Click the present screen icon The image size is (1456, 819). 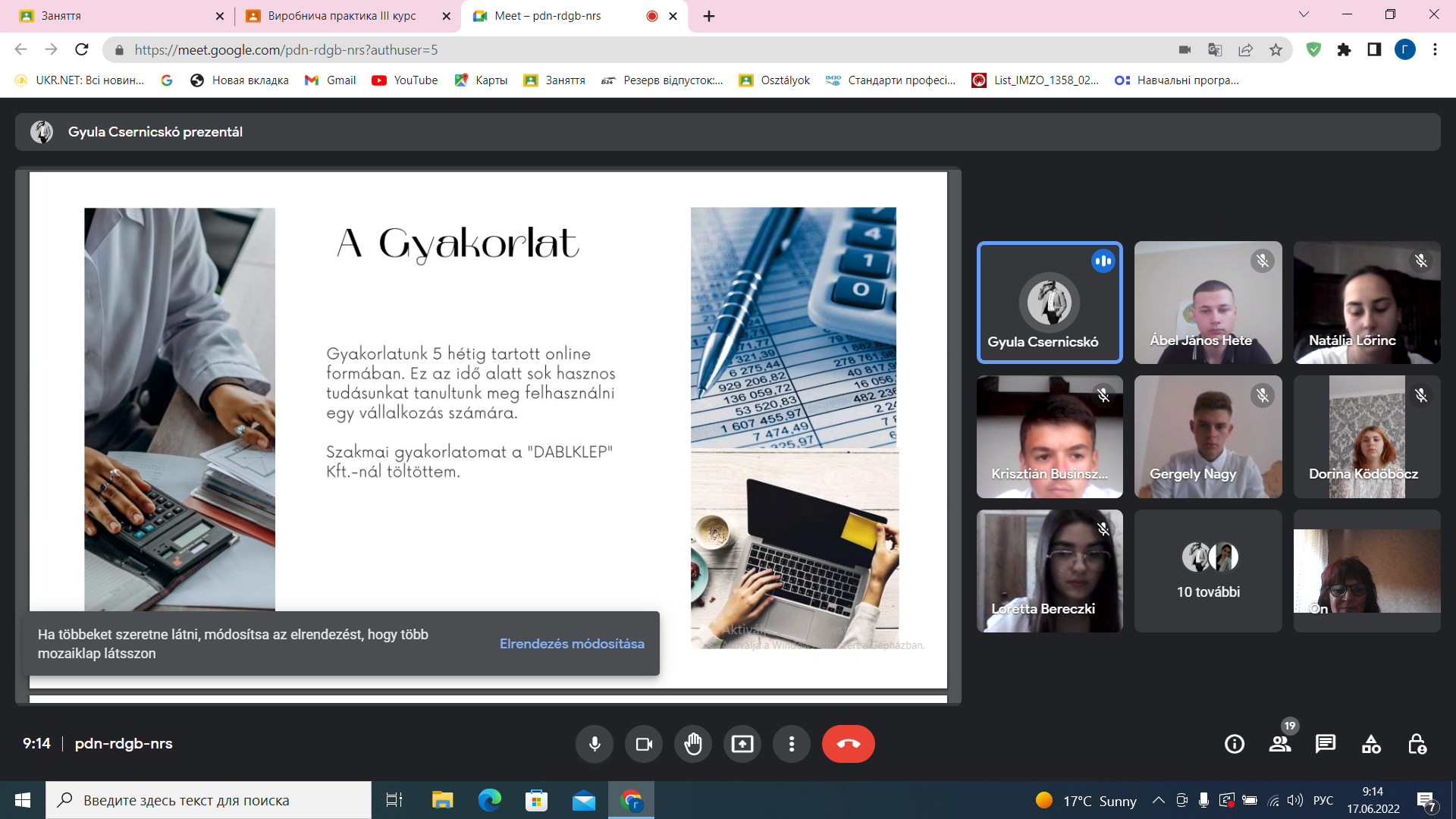[x=742, y=744]
